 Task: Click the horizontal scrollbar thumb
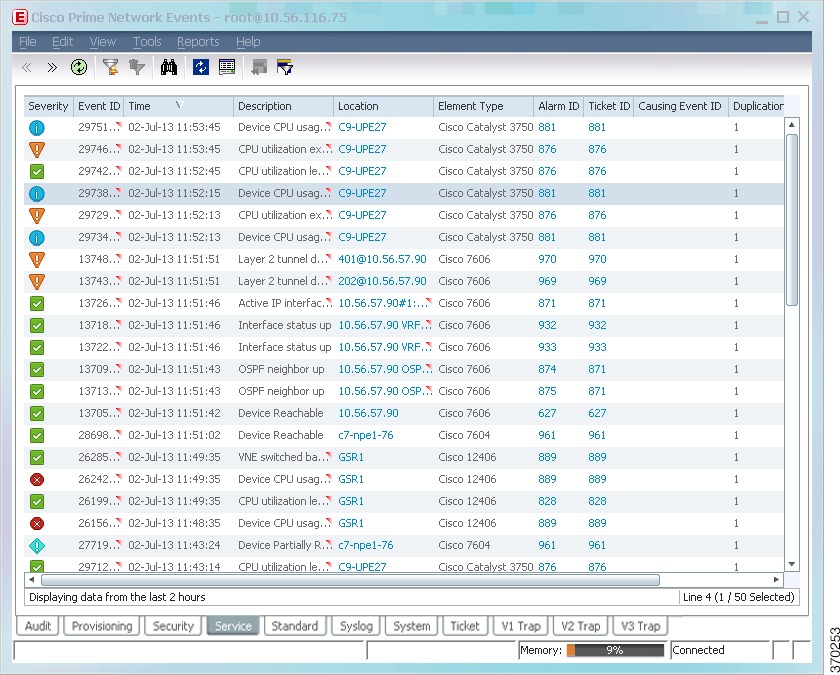click(x=350, y=580)
